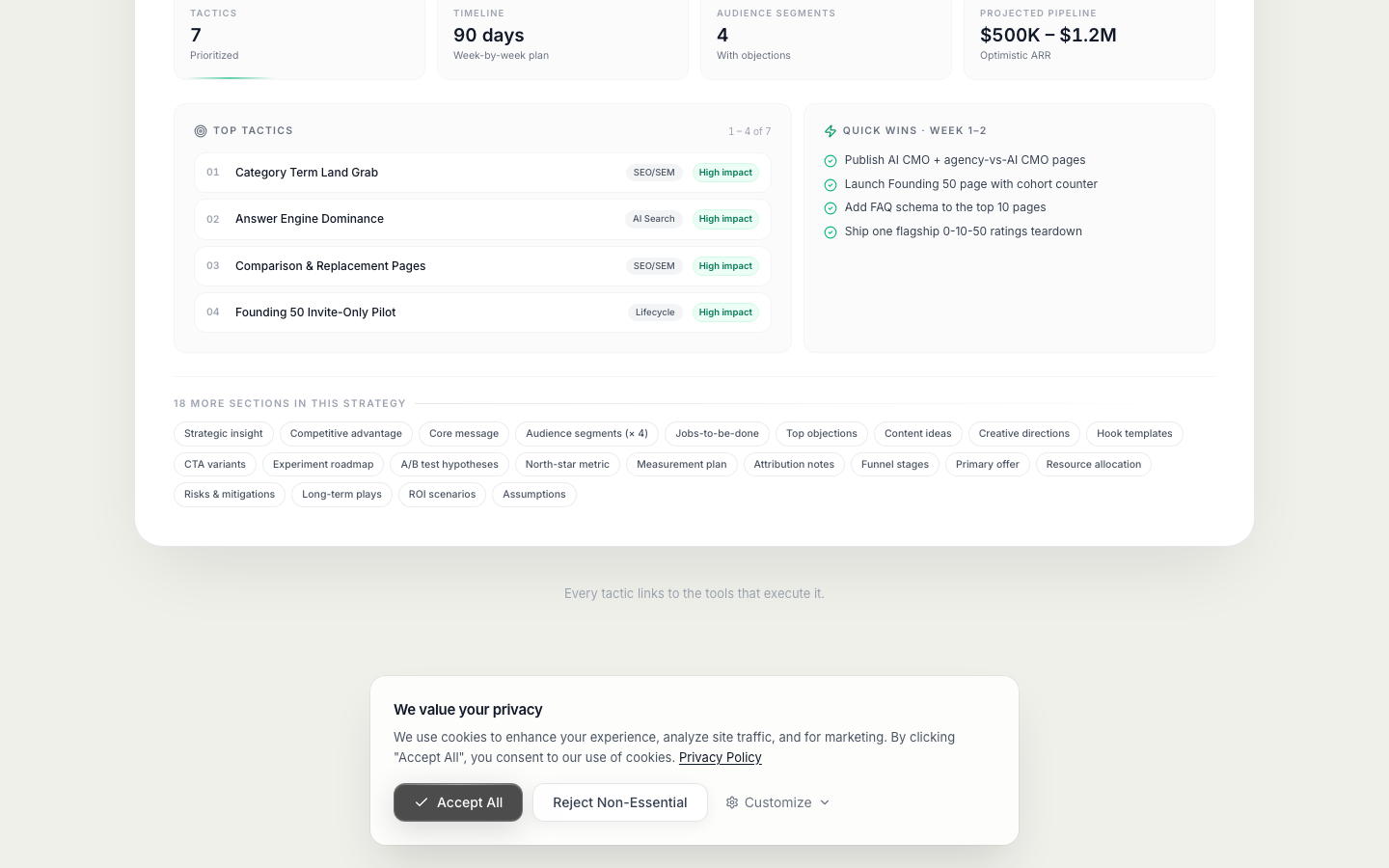Image resolution: width=1389 pixels, height=868 pixels.
Task: Open the Privacy Policy link
Action: (x=721, y=758)
